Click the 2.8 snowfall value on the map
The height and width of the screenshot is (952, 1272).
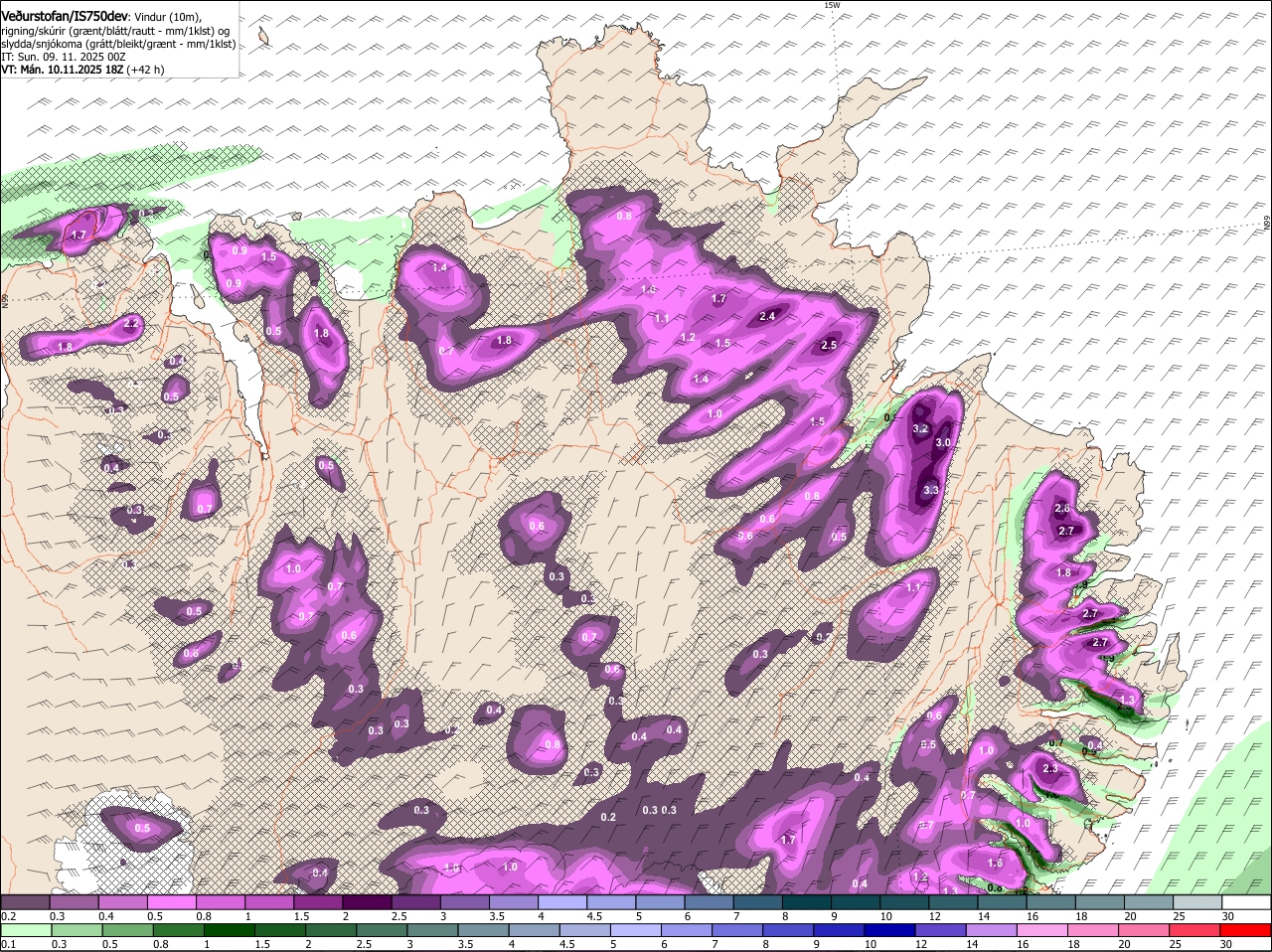coord(1062,508)
